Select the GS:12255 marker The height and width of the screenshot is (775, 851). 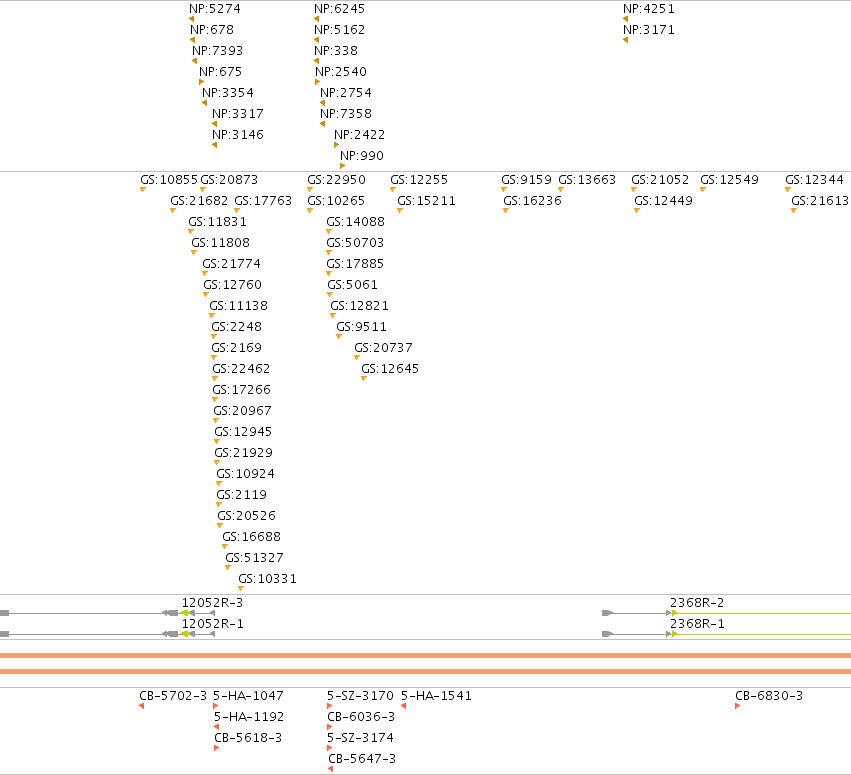click(393, 189)
